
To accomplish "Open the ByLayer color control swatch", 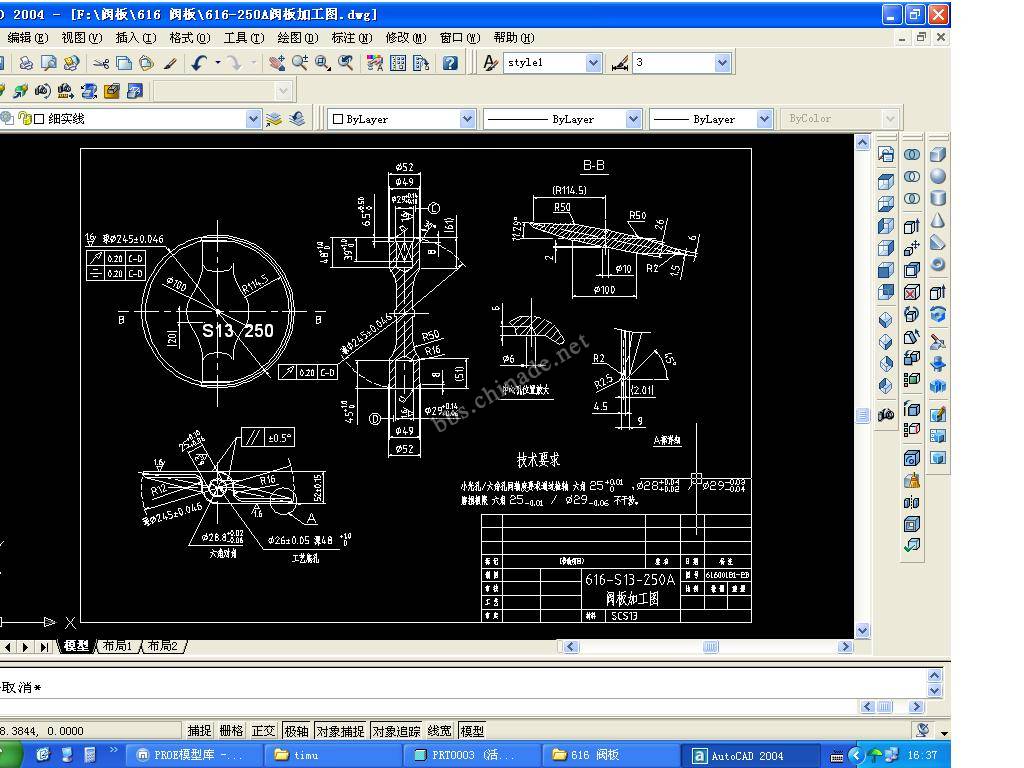I will point(400,119).
